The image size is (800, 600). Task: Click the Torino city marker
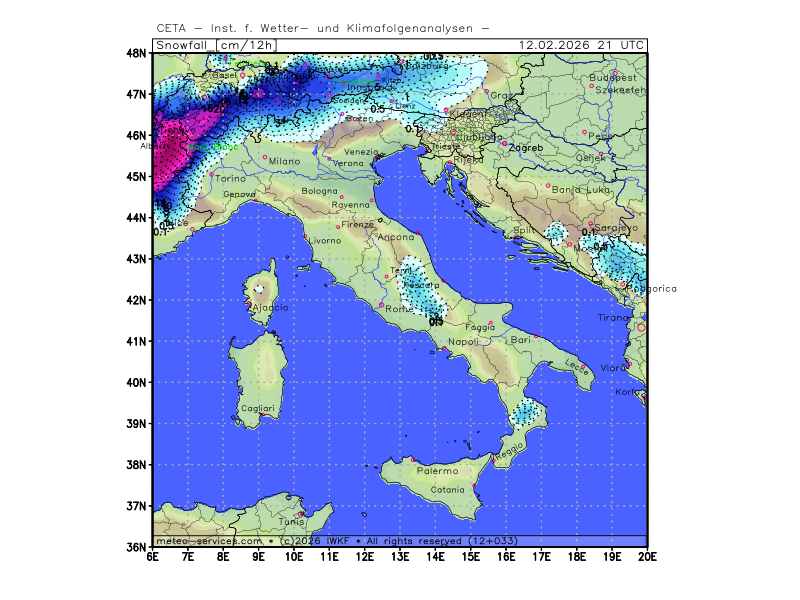pyautogui.click(x=210, y=174)
